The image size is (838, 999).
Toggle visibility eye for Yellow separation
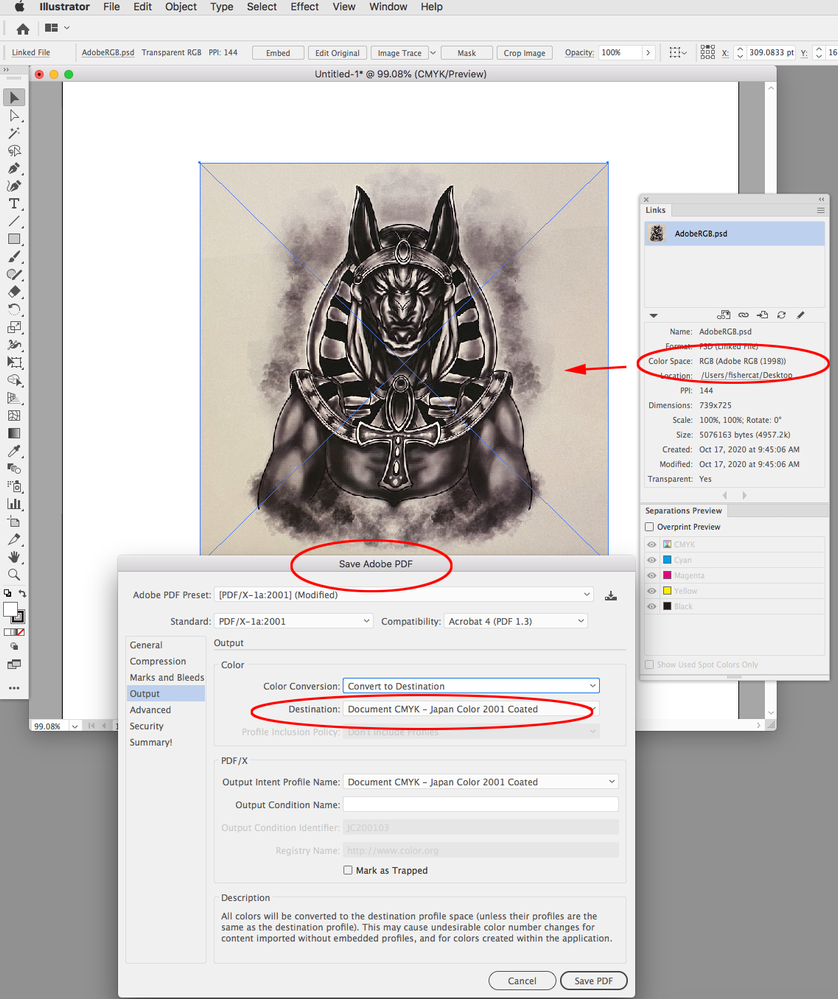(x=651, y=591)
